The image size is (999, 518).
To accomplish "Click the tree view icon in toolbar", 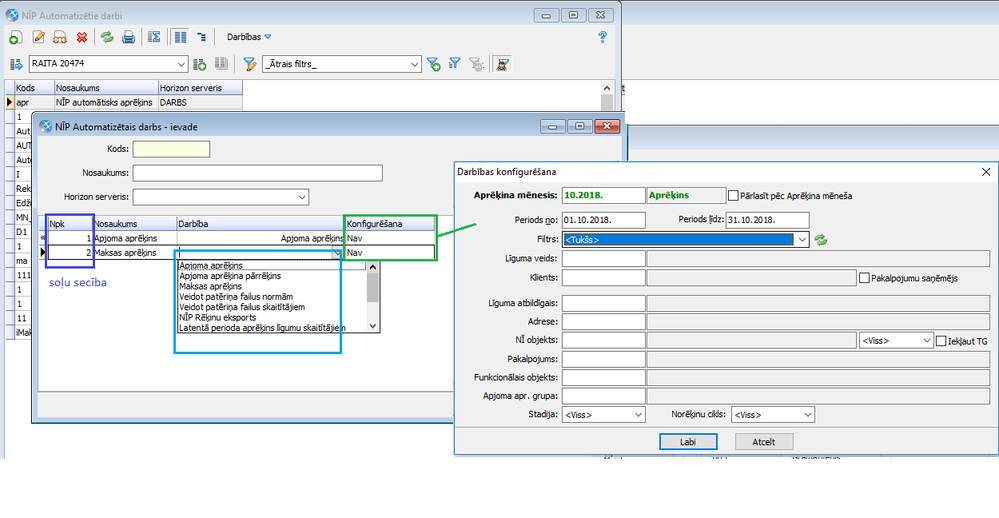I will (x=202, y=37).
